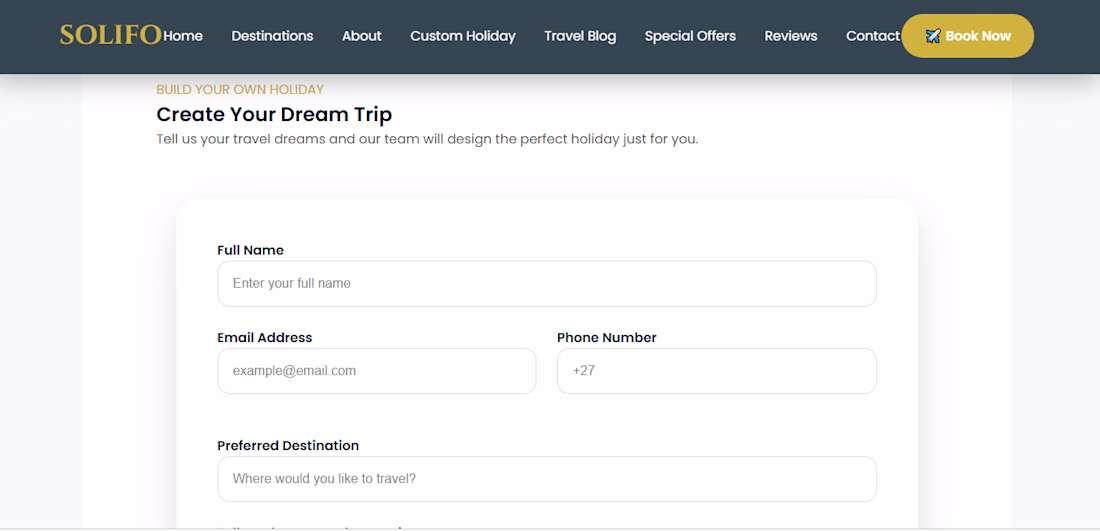Screen dimensions: 1100x531
Task: Click the SOLIFO logo
Action: point(111,36)
